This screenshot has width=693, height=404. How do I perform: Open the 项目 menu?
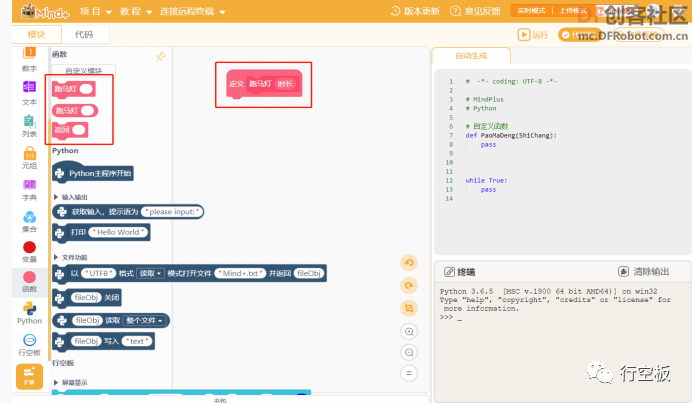pyautogui.click(x=95, y=11)
